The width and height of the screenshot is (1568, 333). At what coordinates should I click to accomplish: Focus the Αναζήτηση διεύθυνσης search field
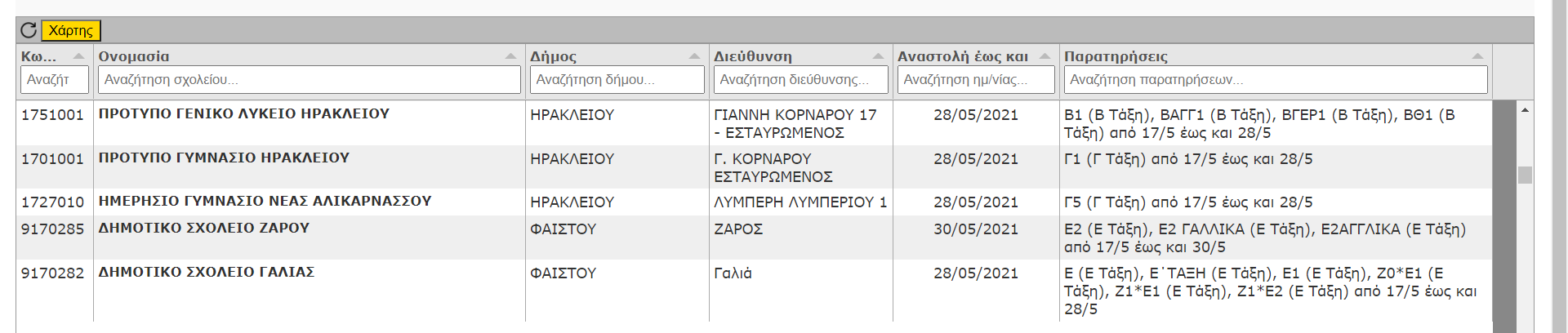[801, 80]
